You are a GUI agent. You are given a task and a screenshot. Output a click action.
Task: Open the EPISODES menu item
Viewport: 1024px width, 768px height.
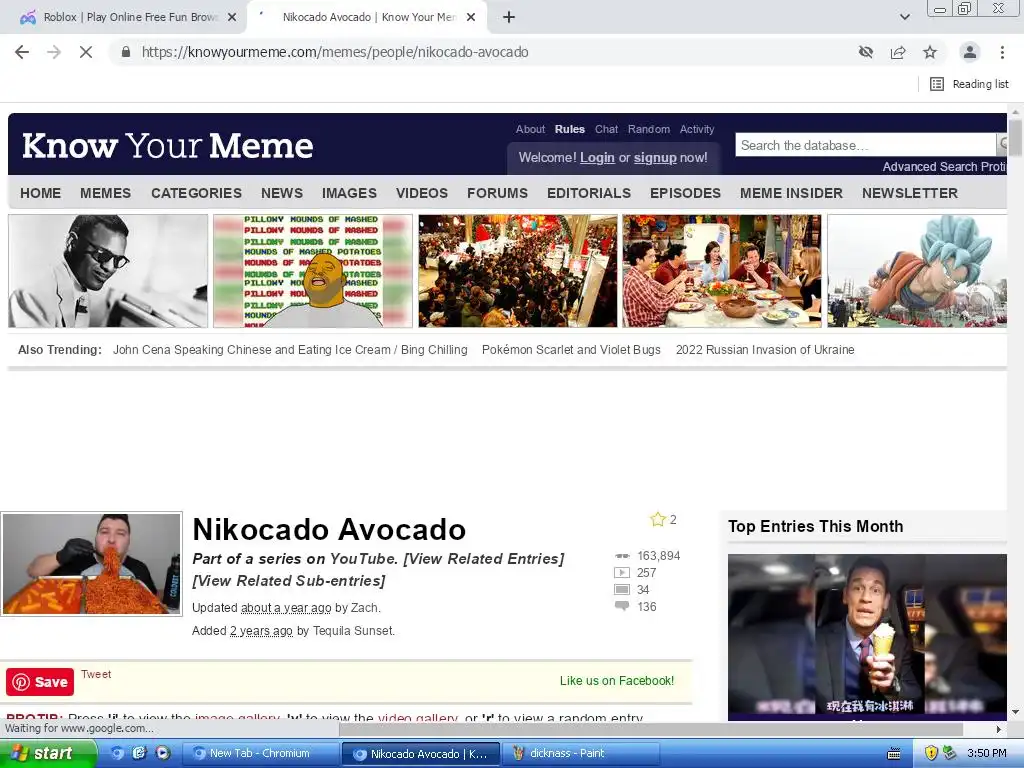click(x=685, y=193)
